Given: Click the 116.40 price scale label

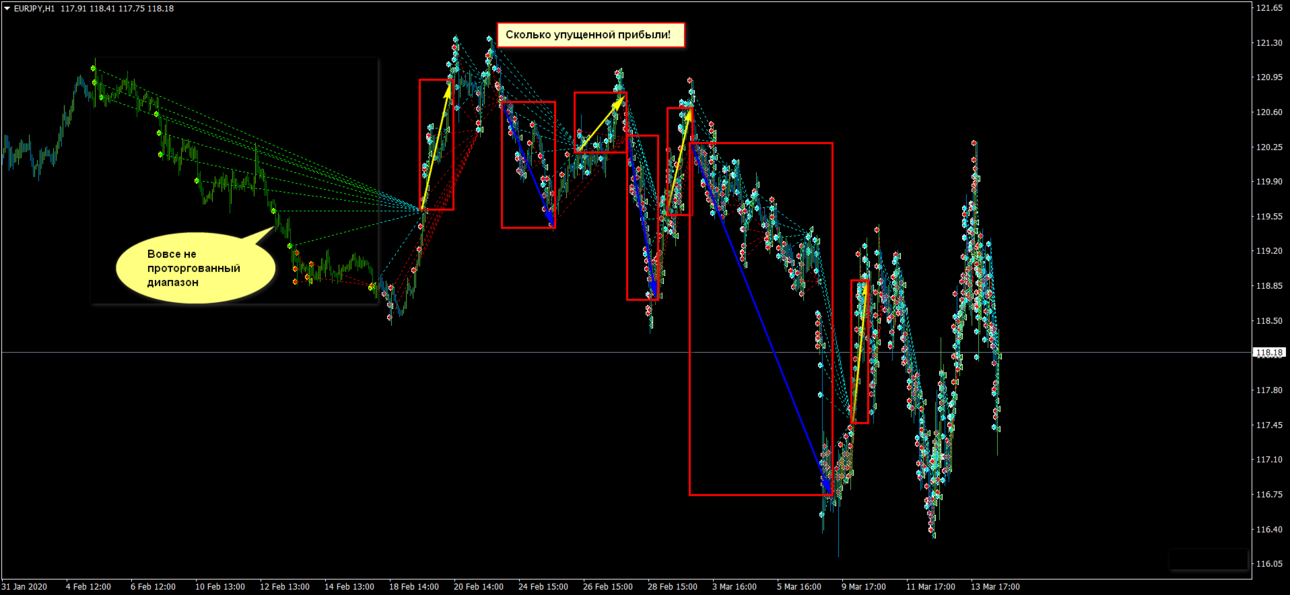Looking at the screenshot, I should pyautogui.click(x=1269, y=529).
